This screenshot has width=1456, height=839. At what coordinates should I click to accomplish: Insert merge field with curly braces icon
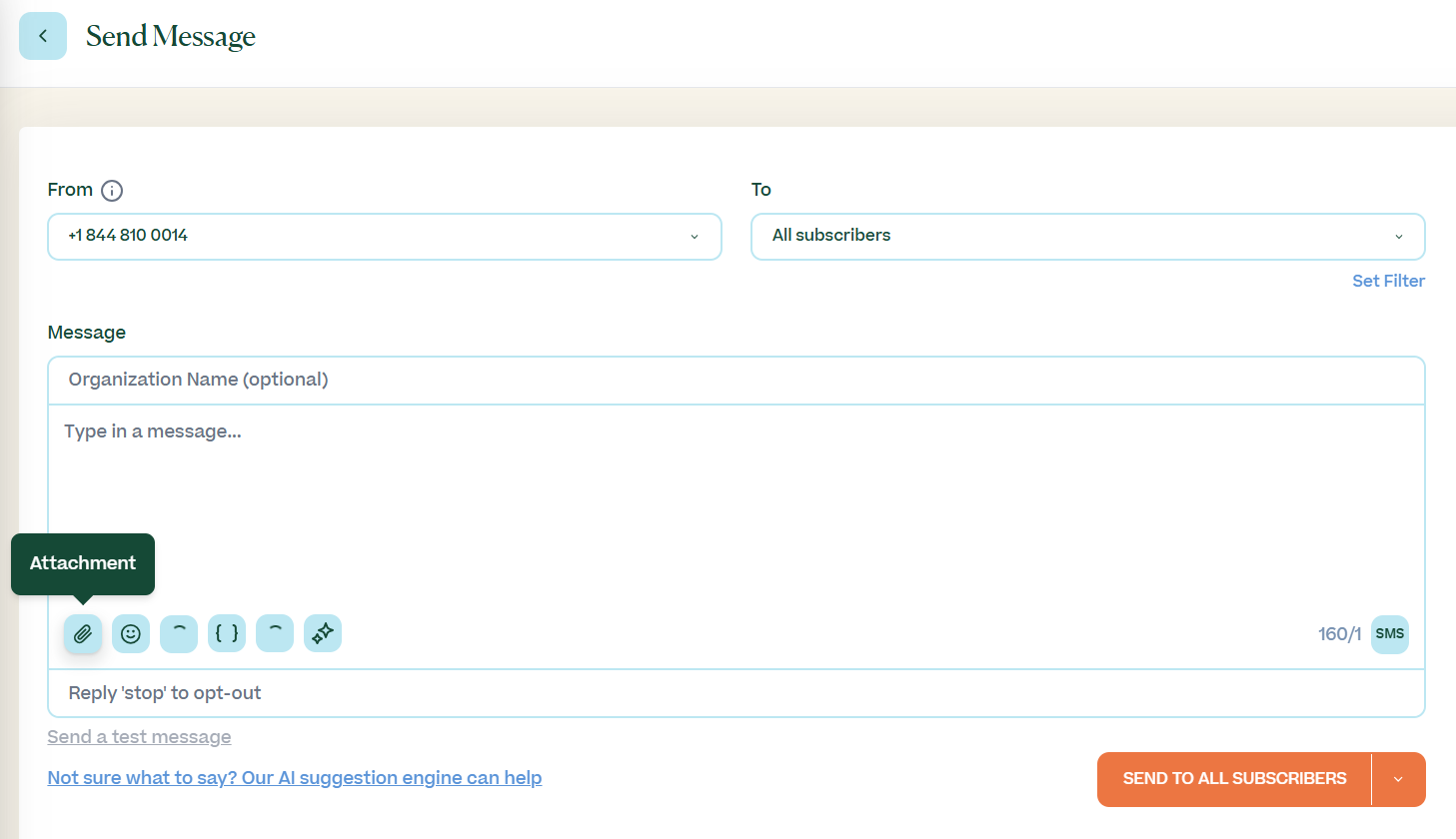[x=227, y=633]
